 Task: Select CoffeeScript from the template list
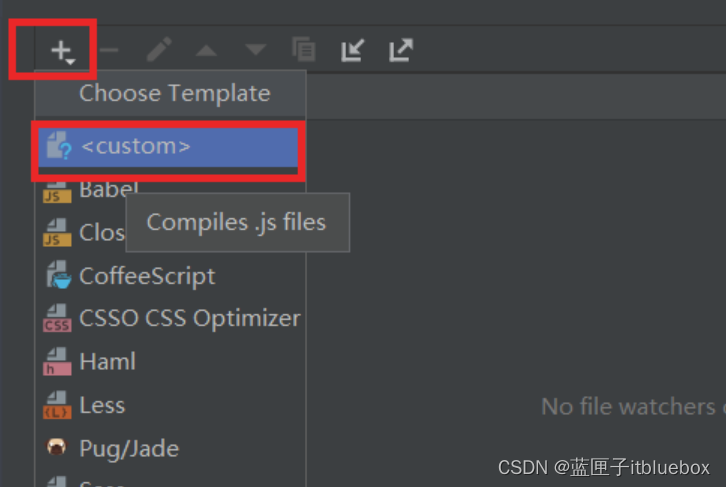tap(147, 276)
